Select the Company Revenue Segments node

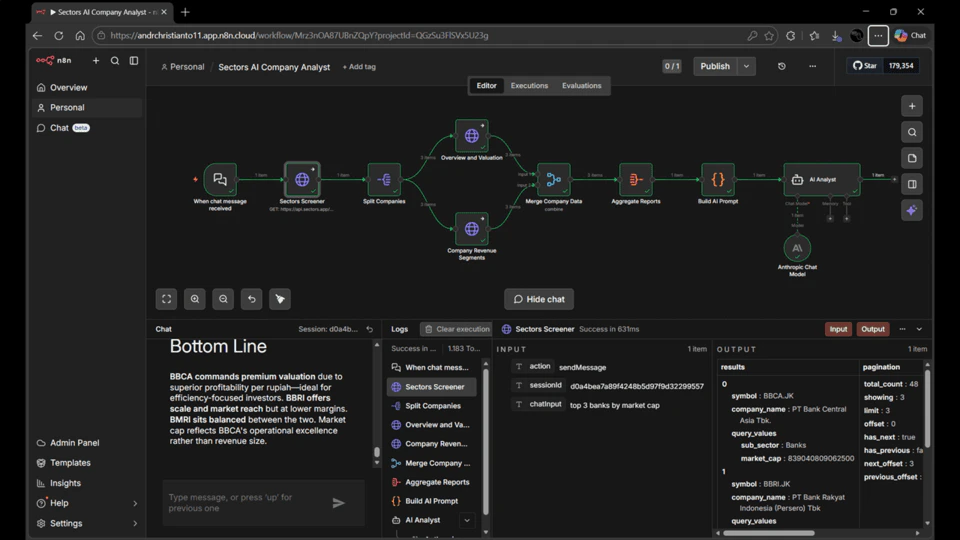471,229
